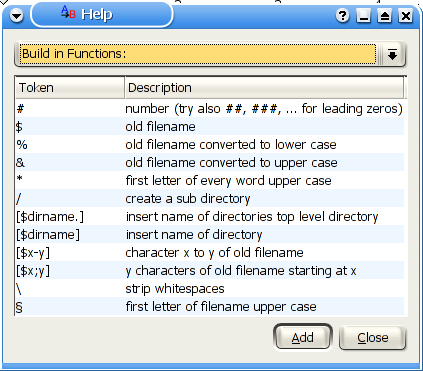Viewport: 423px width, 371px height.
Task: Click the KRename AB icon in the titlebar
Action: tap(68, 13)
